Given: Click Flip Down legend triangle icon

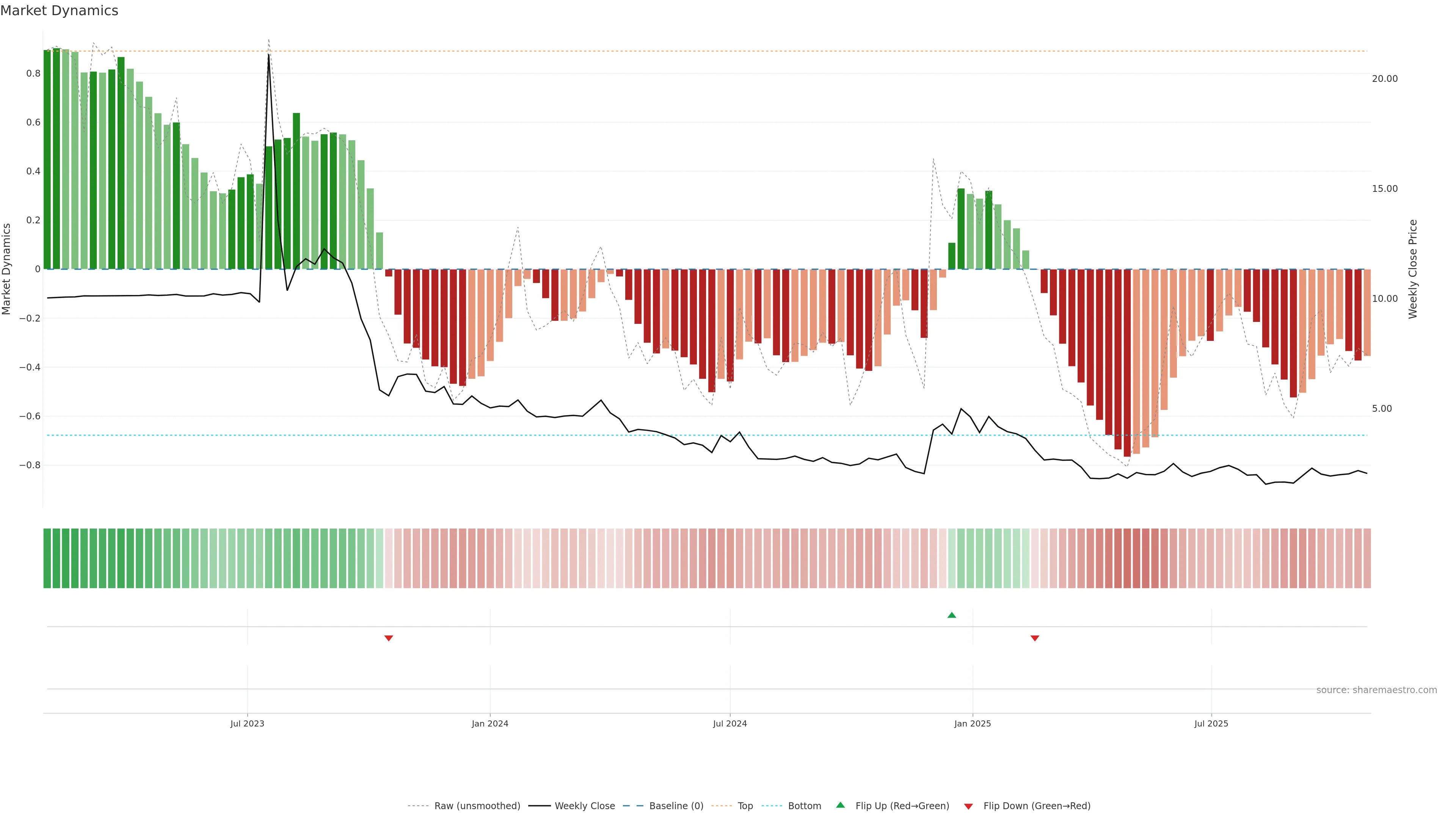Looking at the screenshot, I should (968, 806).
